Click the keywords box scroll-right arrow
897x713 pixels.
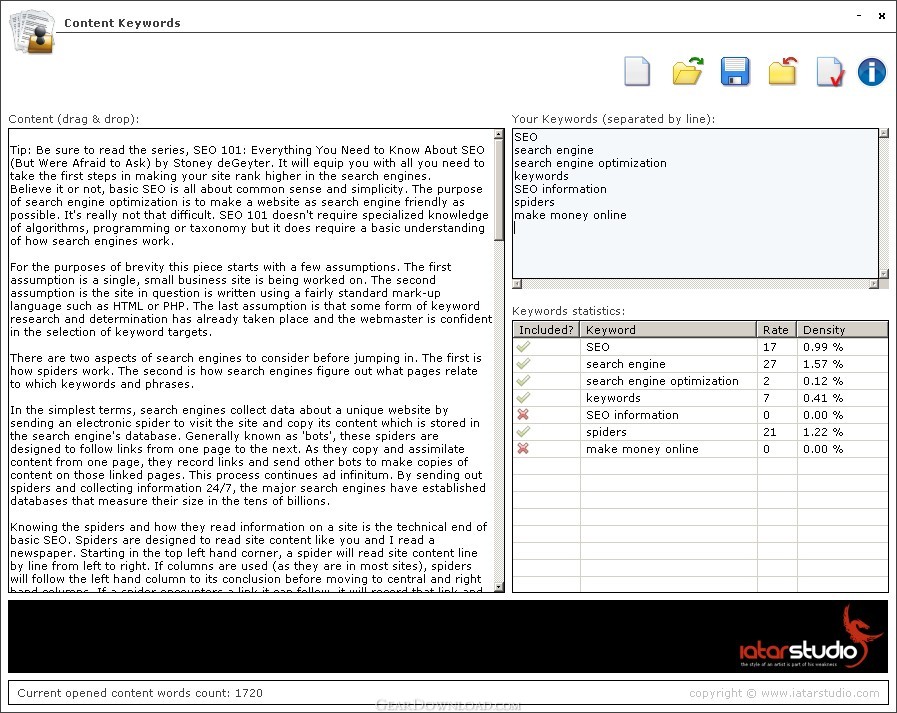(x=874, y=284)
